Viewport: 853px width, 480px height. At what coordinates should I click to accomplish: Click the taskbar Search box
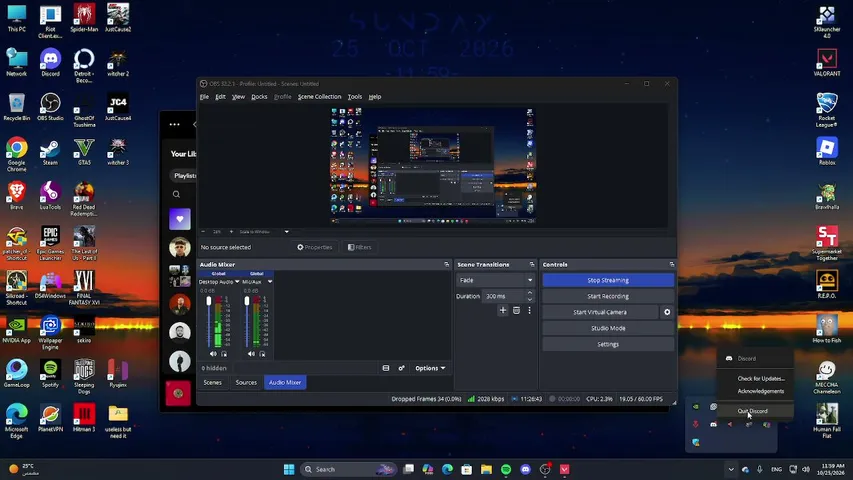348,469
